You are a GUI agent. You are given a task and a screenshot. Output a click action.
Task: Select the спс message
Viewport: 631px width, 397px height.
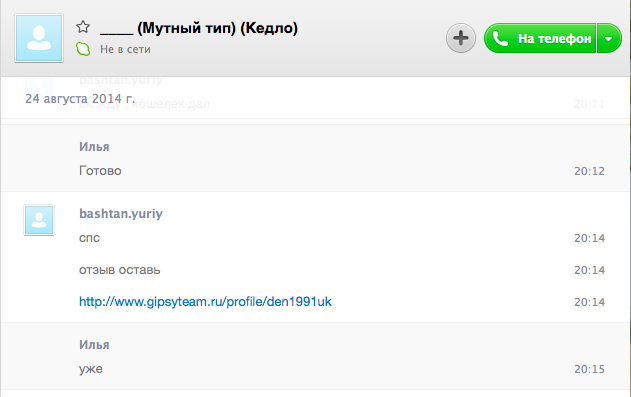(89, 238)
